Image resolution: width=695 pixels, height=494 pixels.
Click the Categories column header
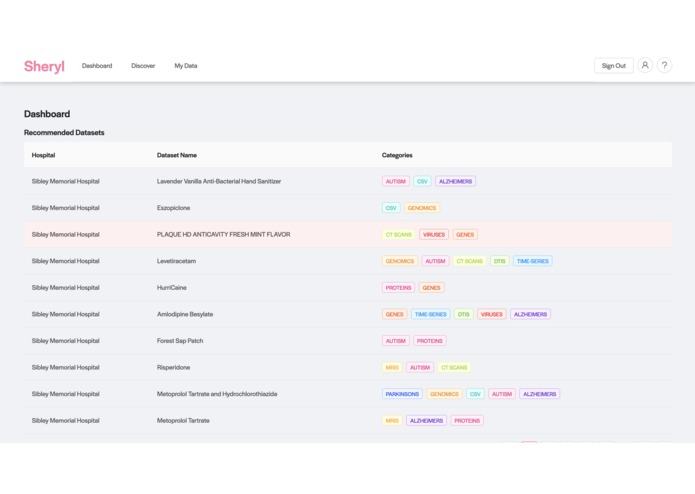[x=397, y=155]
